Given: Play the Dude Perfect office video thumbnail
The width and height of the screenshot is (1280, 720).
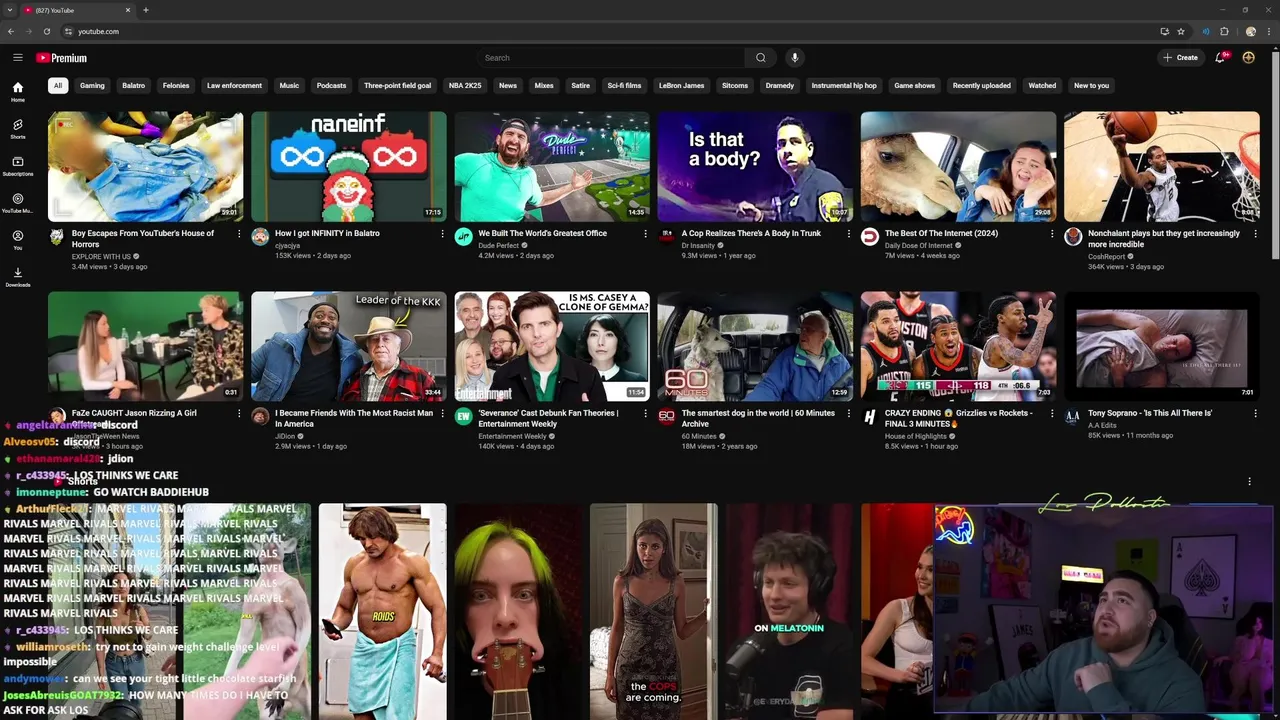Looking at the screenshot, I should point(552,166).
